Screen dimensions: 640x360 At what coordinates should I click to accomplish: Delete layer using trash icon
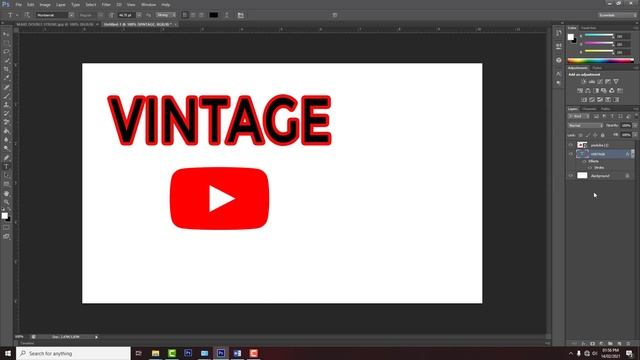tap(629, 344)
